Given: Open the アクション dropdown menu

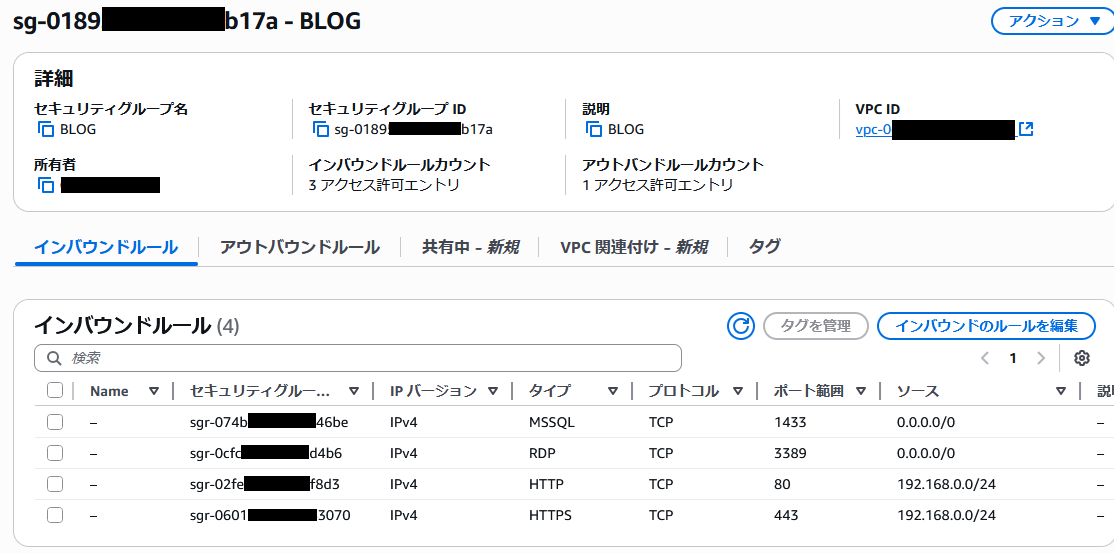Looking at the screenshot, I should (1051, 21).
